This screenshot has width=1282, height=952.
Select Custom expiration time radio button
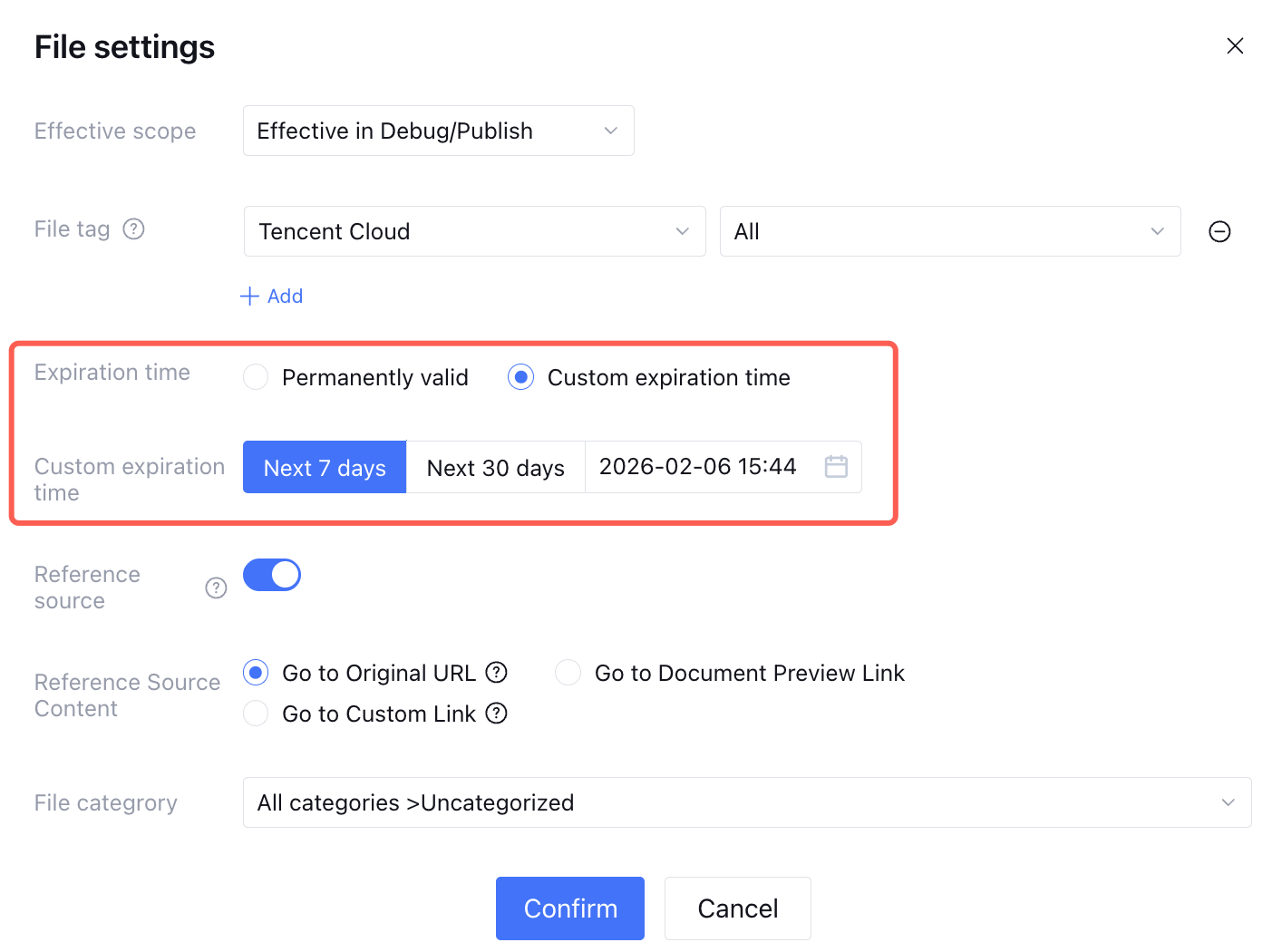(520, 377)
